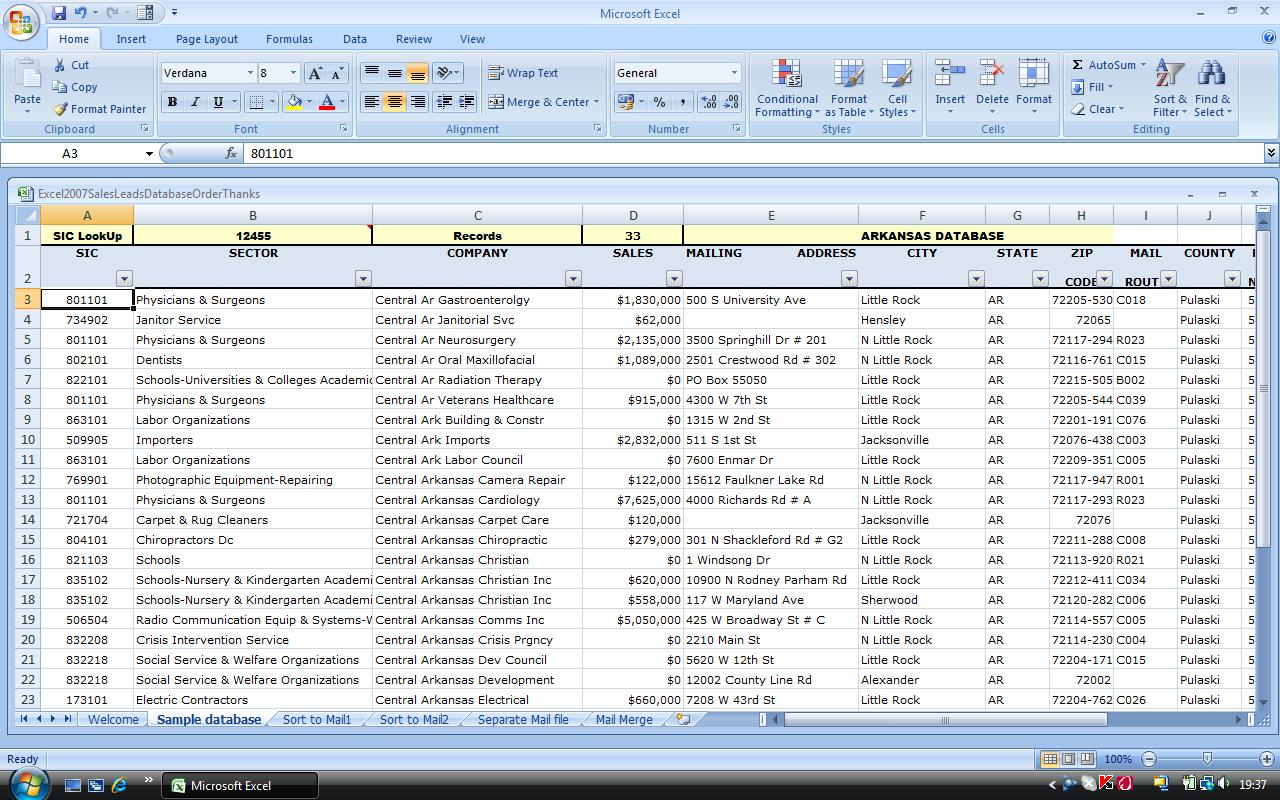Toggle Bold formatting
Screen dimensions: 1280x800
[x=172, y=102]
